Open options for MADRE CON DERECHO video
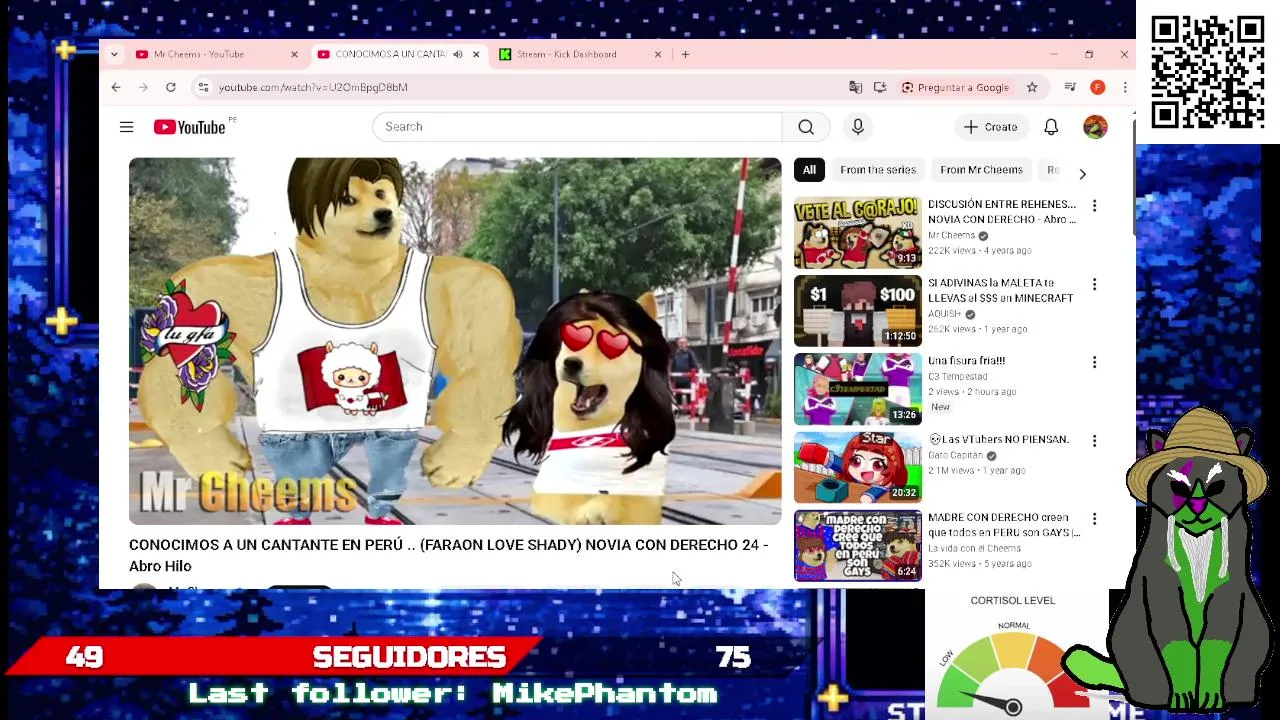Viewport: 1280px width, 720px height. pyautogui.click(x=1094, y=519)
